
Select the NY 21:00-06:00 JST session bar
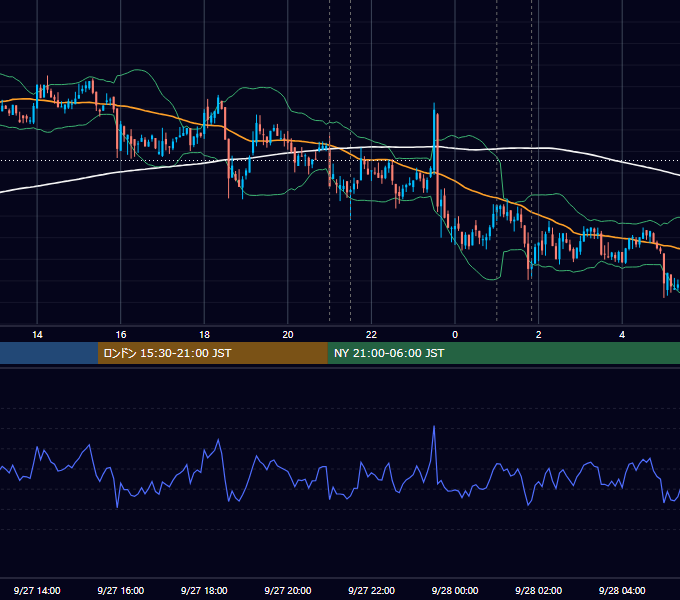pos(503,353)
